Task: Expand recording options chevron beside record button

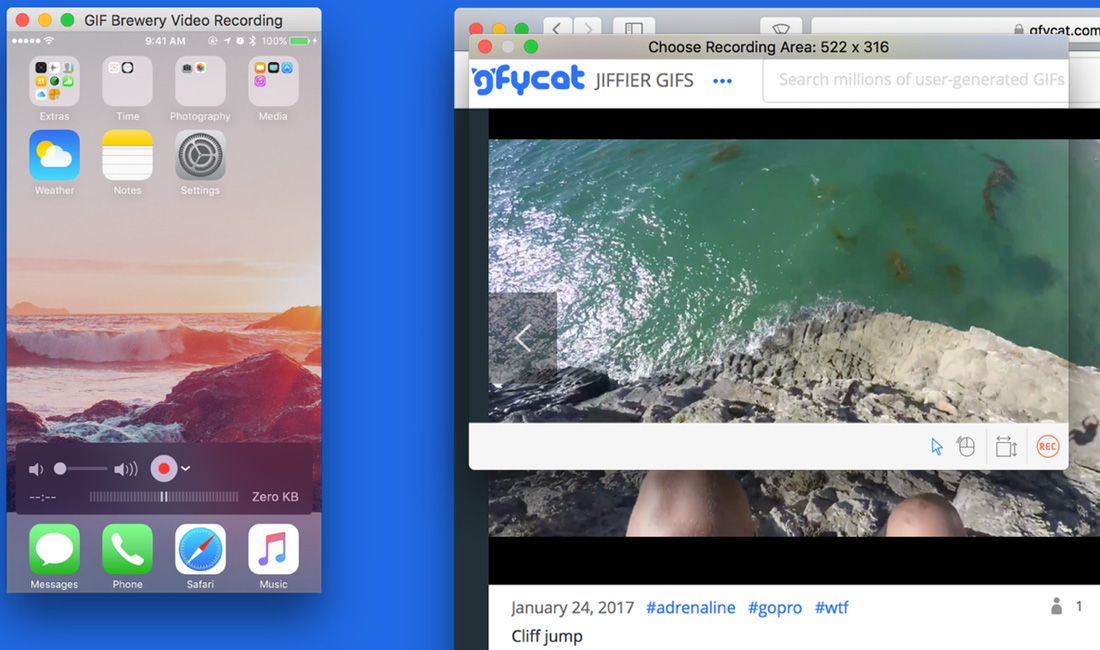Action: [x=186, y=469]
